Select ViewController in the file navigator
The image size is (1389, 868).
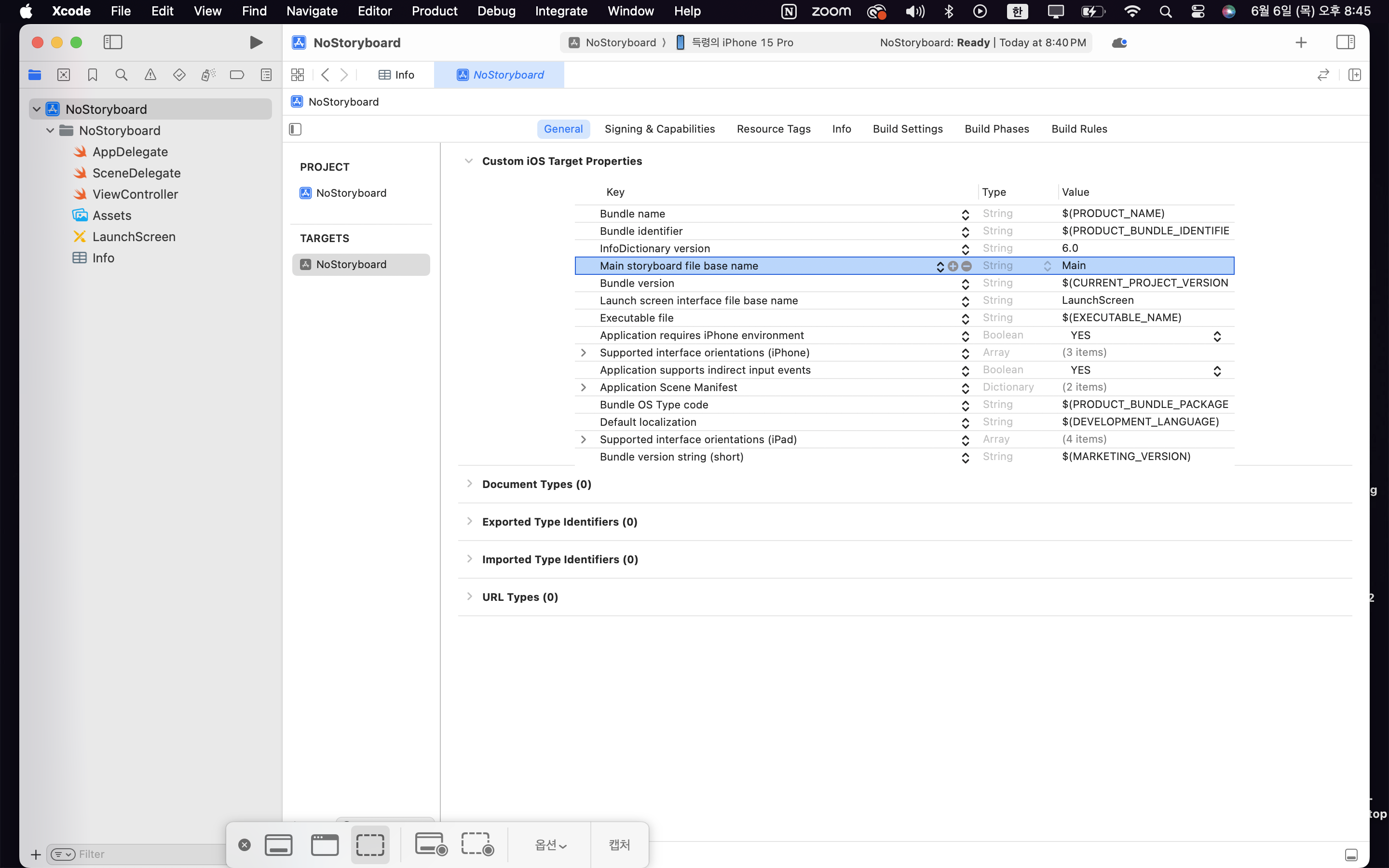135,194
